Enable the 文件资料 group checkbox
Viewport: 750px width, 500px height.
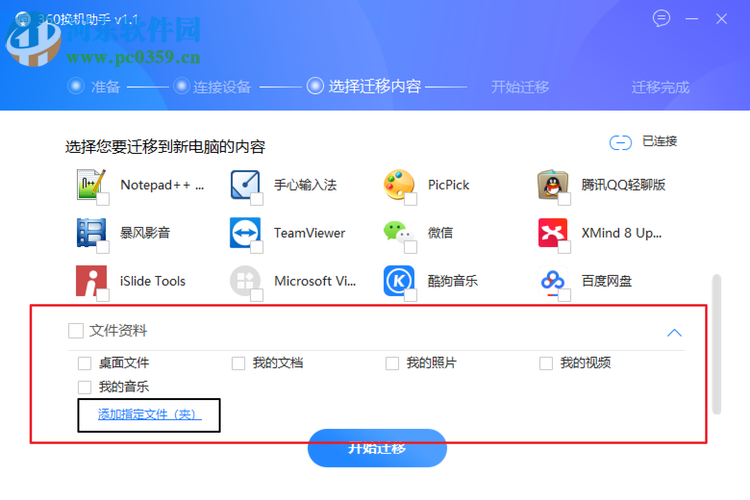[x=76, y=331]
